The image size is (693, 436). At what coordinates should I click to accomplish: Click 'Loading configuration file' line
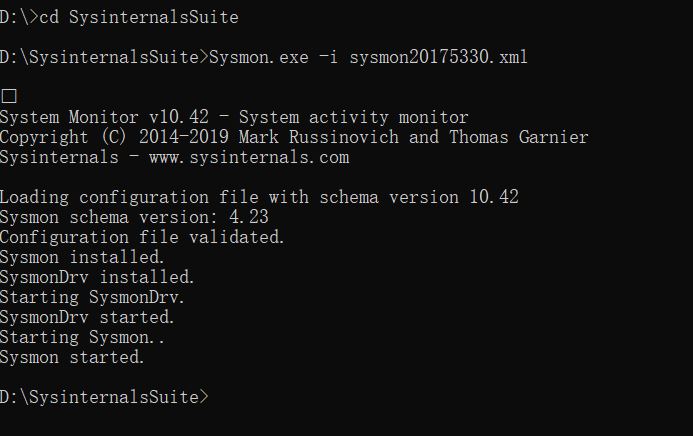tap(259, 197)
